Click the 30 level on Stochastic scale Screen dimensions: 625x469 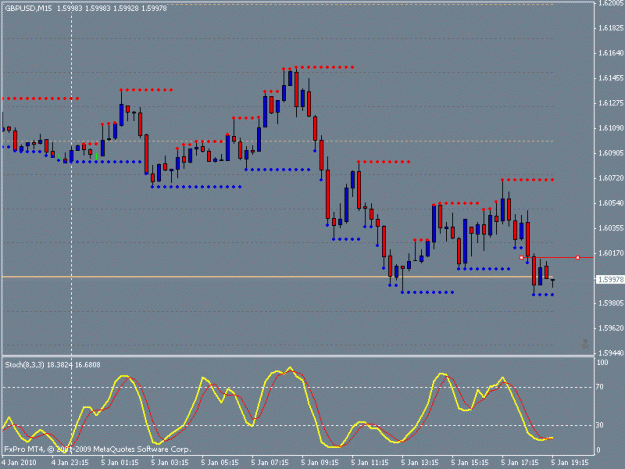pyautogui.click(x=600, y=426)
